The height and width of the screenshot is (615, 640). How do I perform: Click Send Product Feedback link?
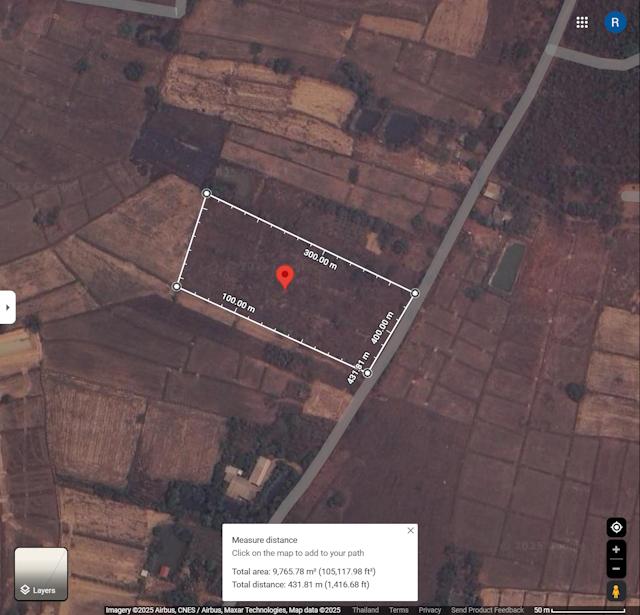click(487, 609)
